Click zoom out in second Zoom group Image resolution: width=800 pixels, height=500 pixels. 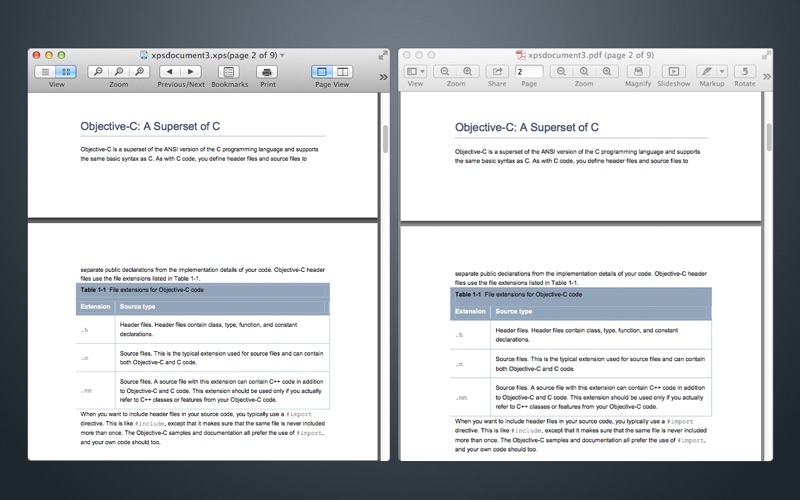coord(561,71)
